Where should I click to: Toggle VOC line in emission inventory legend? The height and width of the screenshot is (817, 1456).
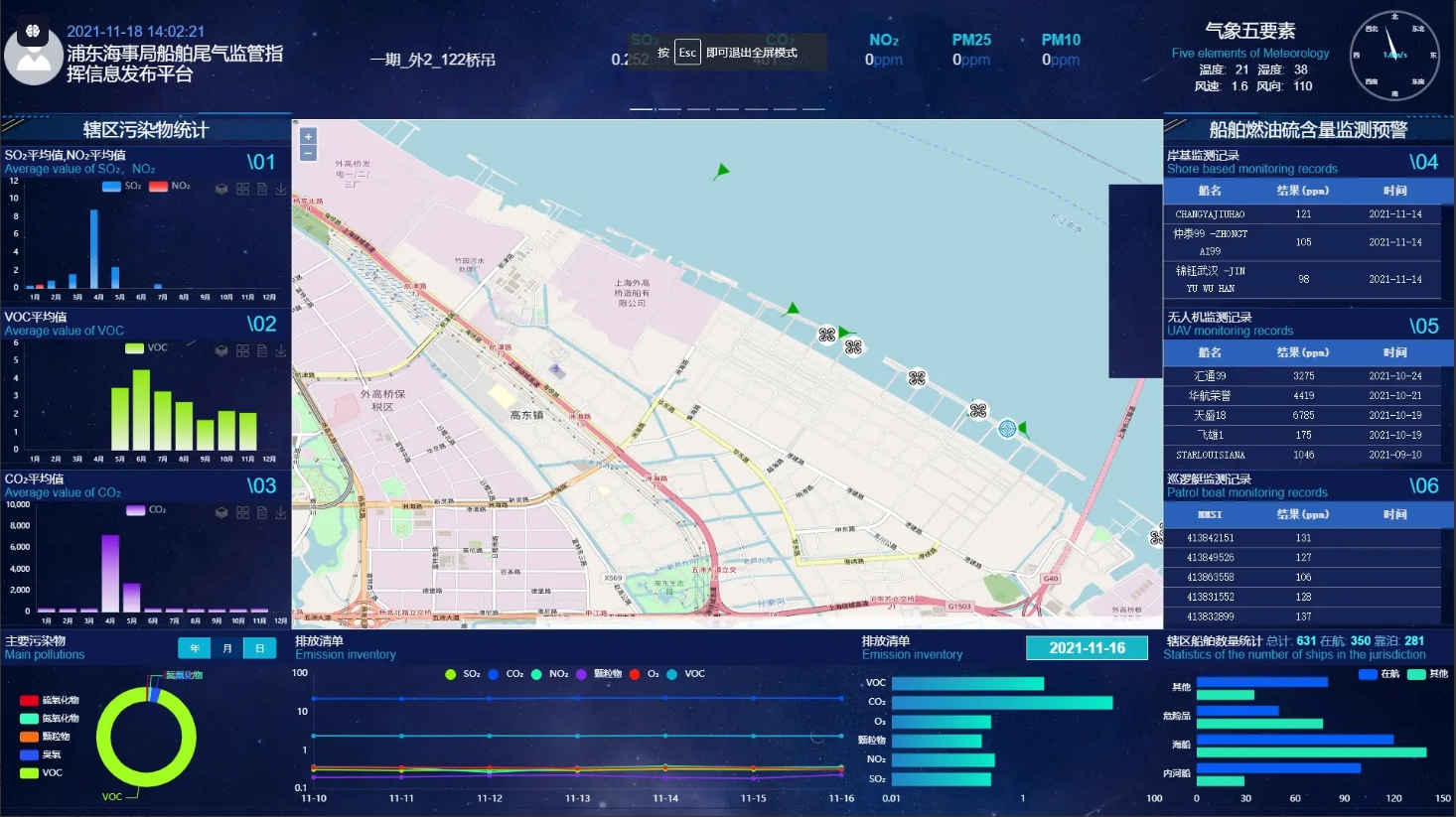click(686, 674)
